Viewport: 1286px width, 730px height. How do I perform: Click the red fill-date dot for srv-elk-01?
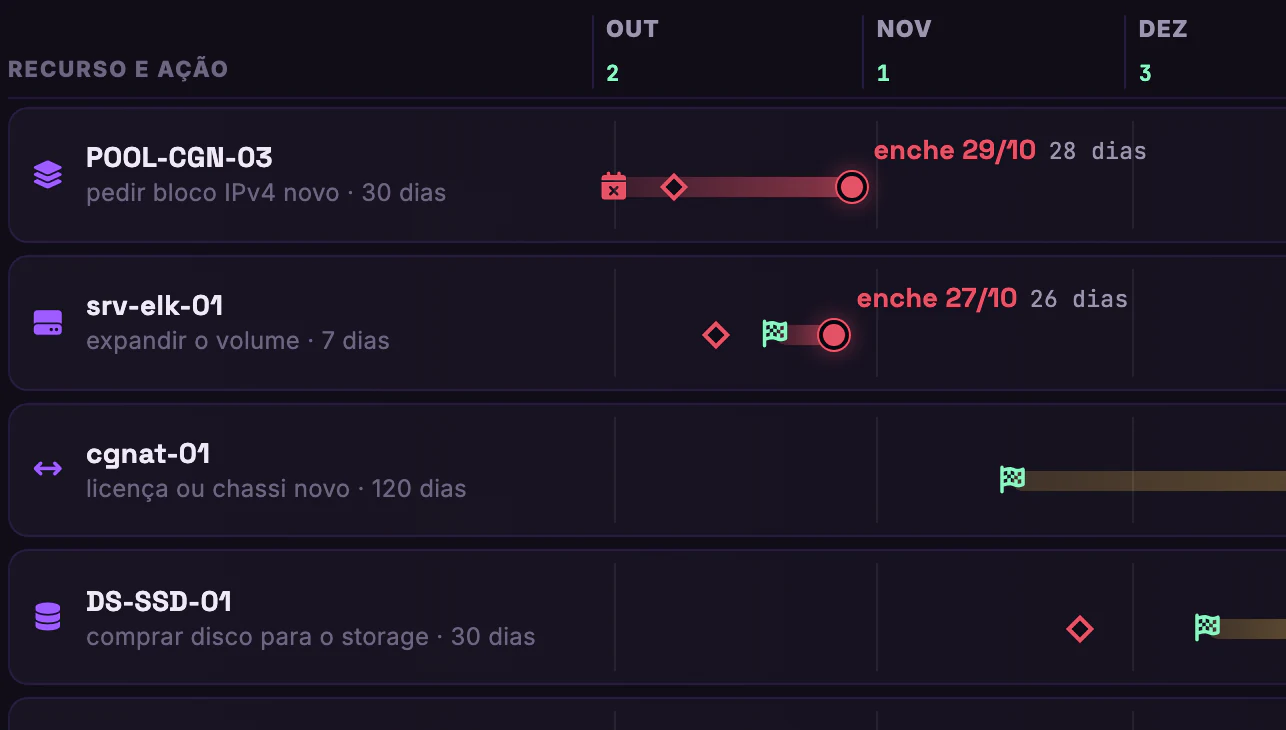pos(833,335)
